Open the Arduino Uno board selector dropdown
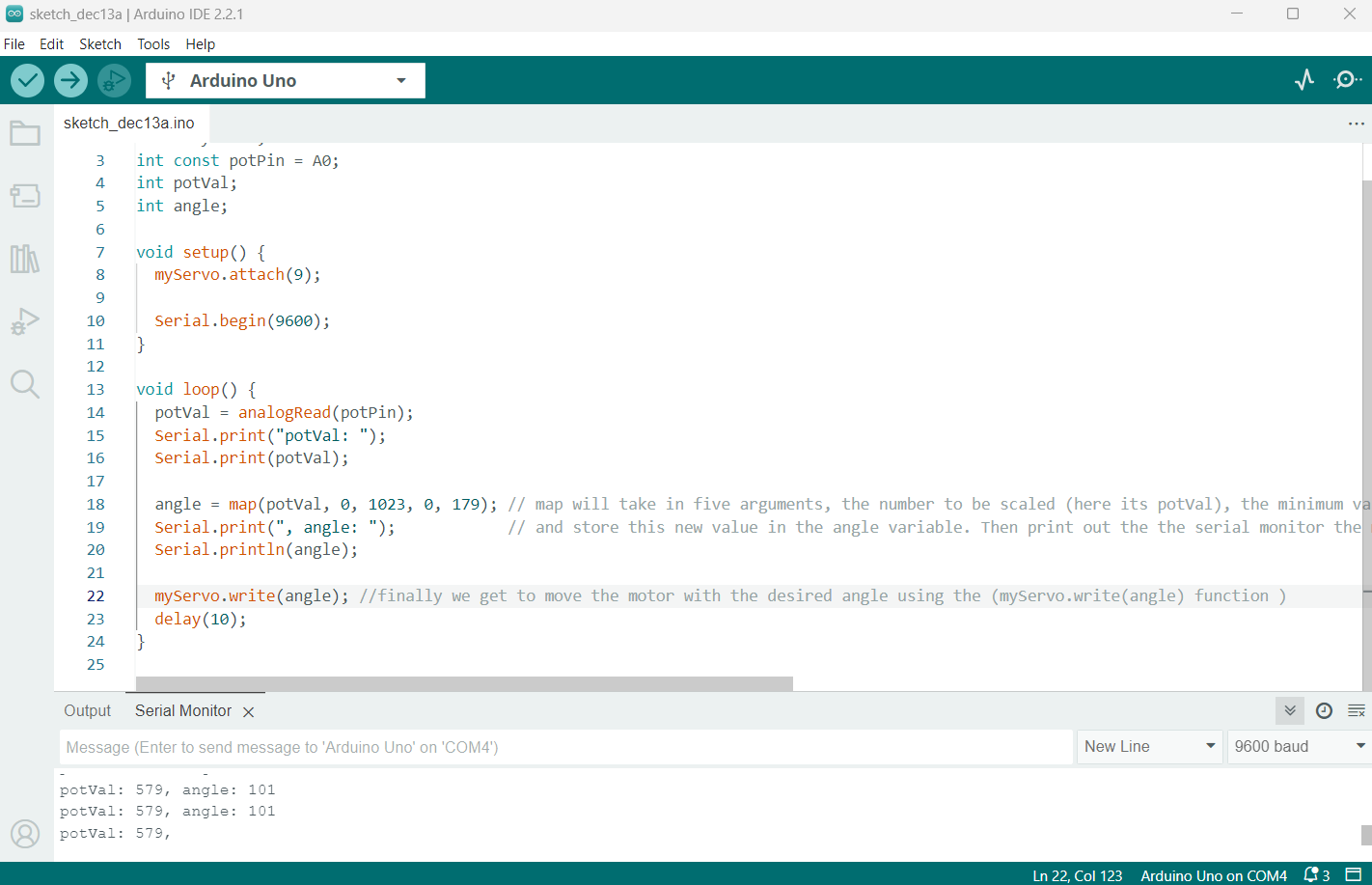 pos(286,81)
